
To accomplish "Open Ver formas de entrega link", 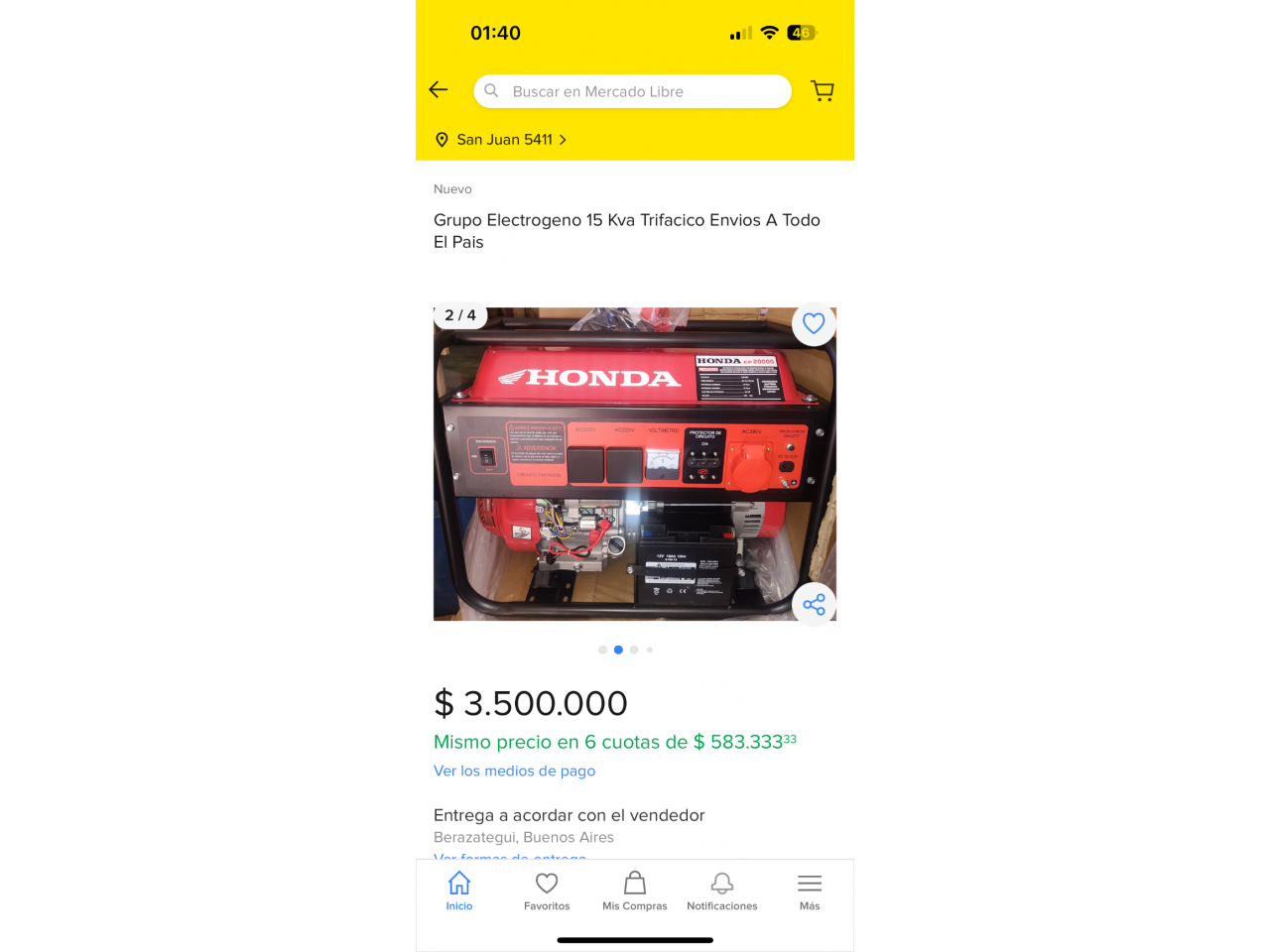I will click(x=510, y=857).
